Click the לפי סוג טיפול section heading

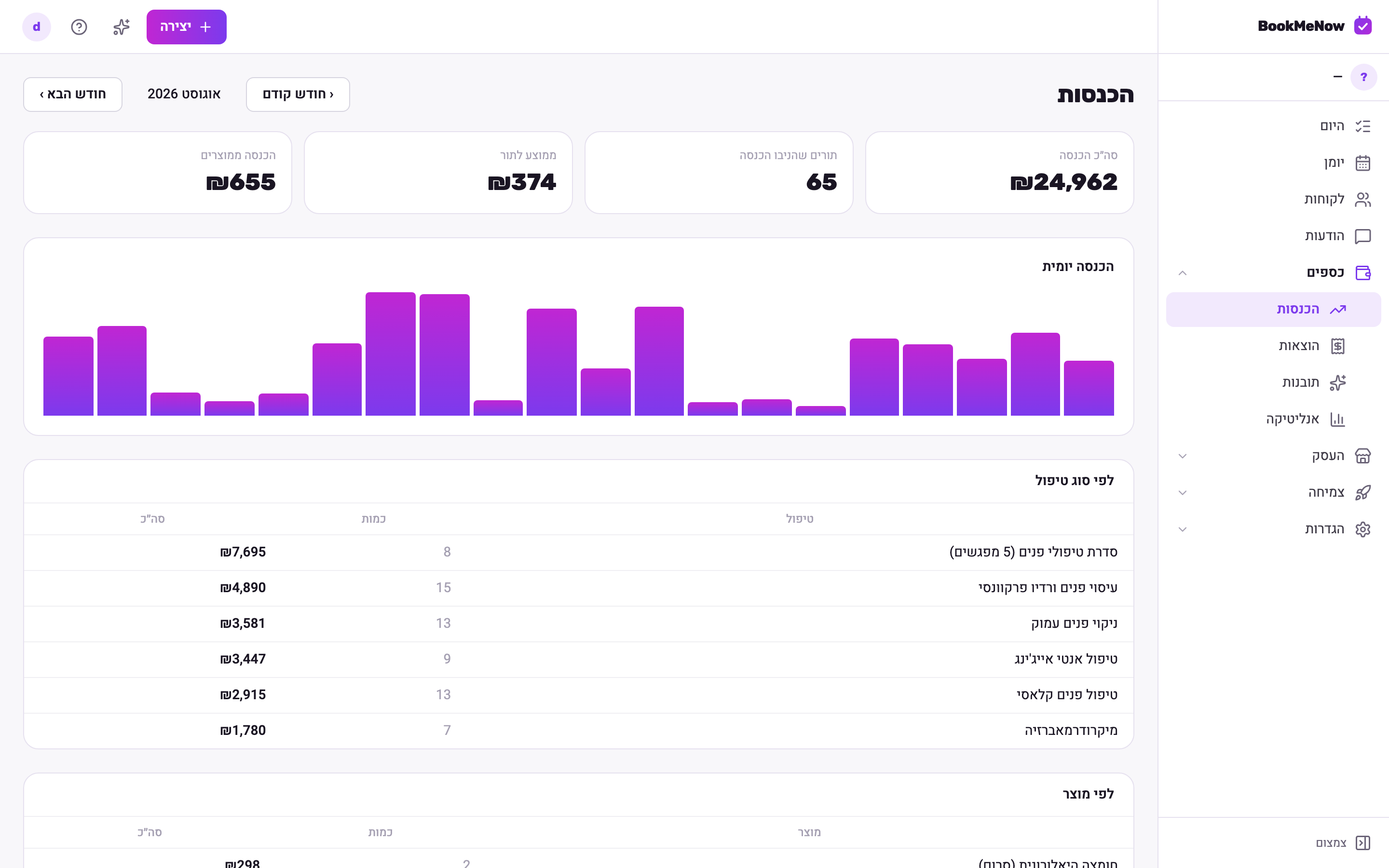(x=1075, y=480)
